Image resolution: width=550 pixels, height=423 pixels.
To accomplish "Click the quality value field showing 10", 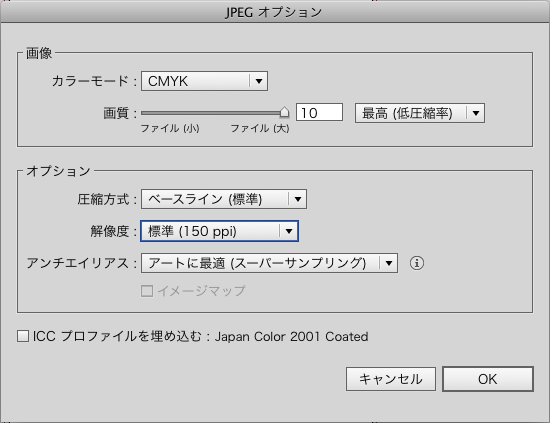I will click(x=320, y=113).
